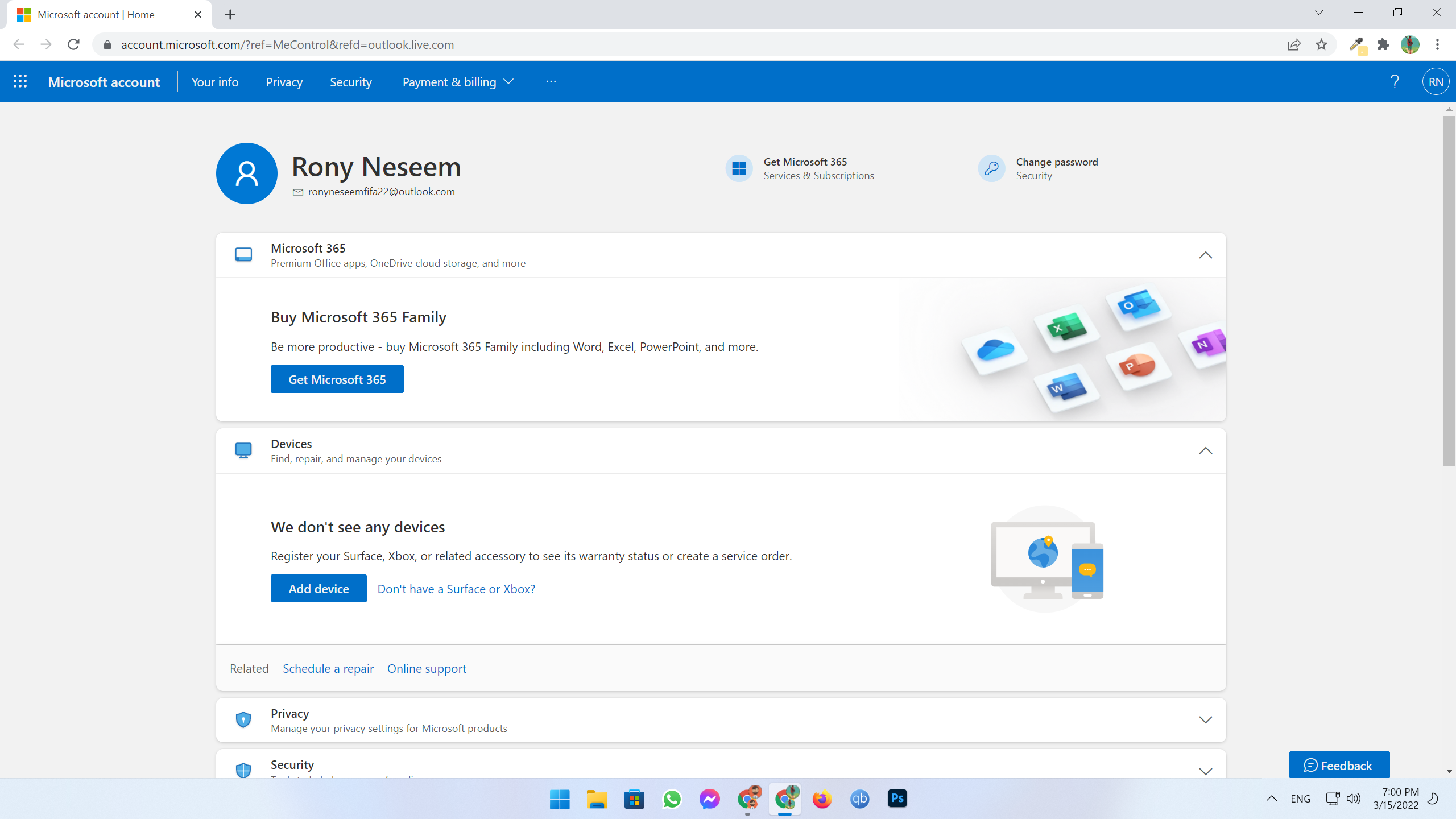Click the browser Back arrow

19,44
